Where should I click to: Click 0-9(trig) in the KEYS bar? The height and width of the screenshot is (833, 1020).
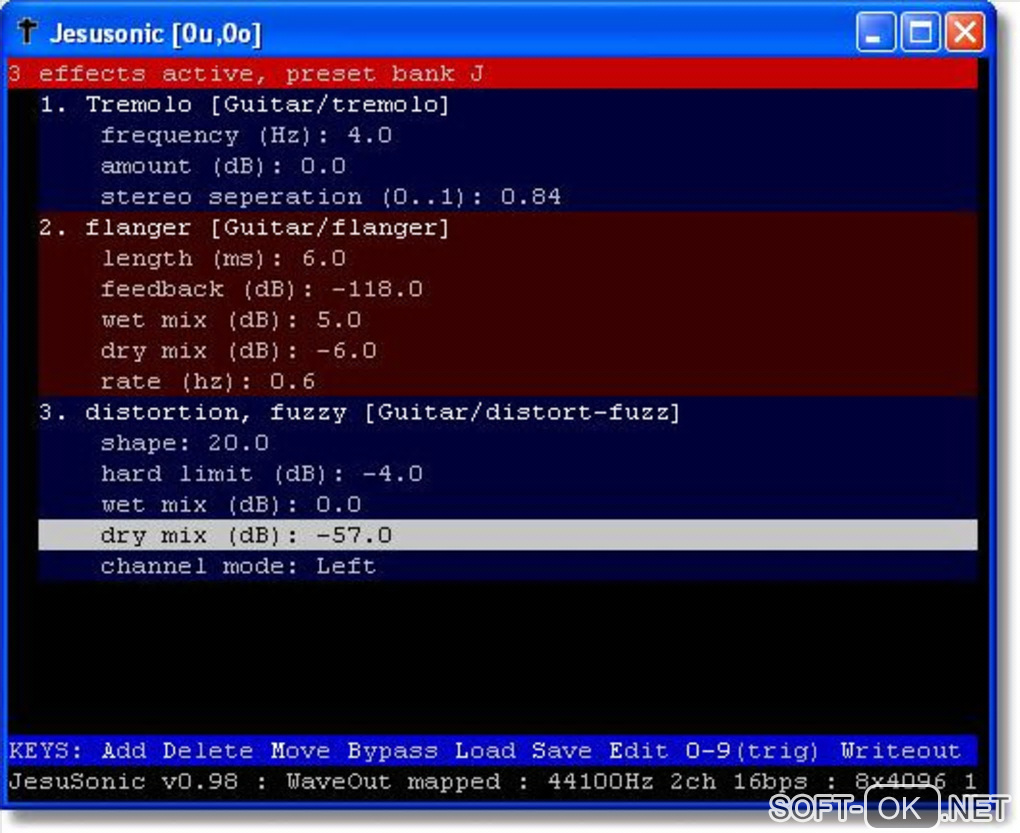752,751
